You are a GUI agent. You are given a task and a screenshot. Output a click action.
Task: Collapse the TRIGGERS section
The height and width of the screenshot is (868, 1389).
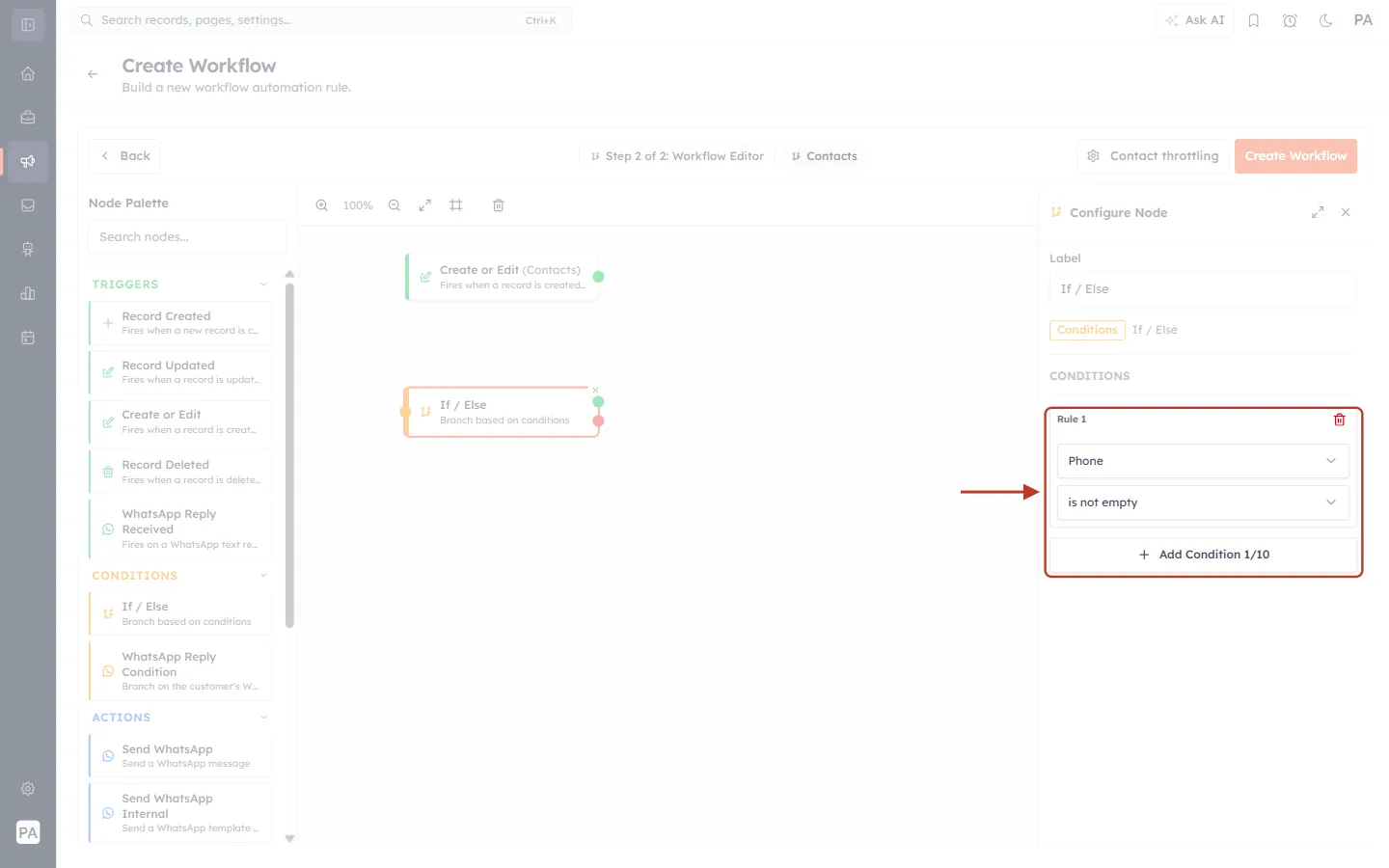click(x=263, y=285)
